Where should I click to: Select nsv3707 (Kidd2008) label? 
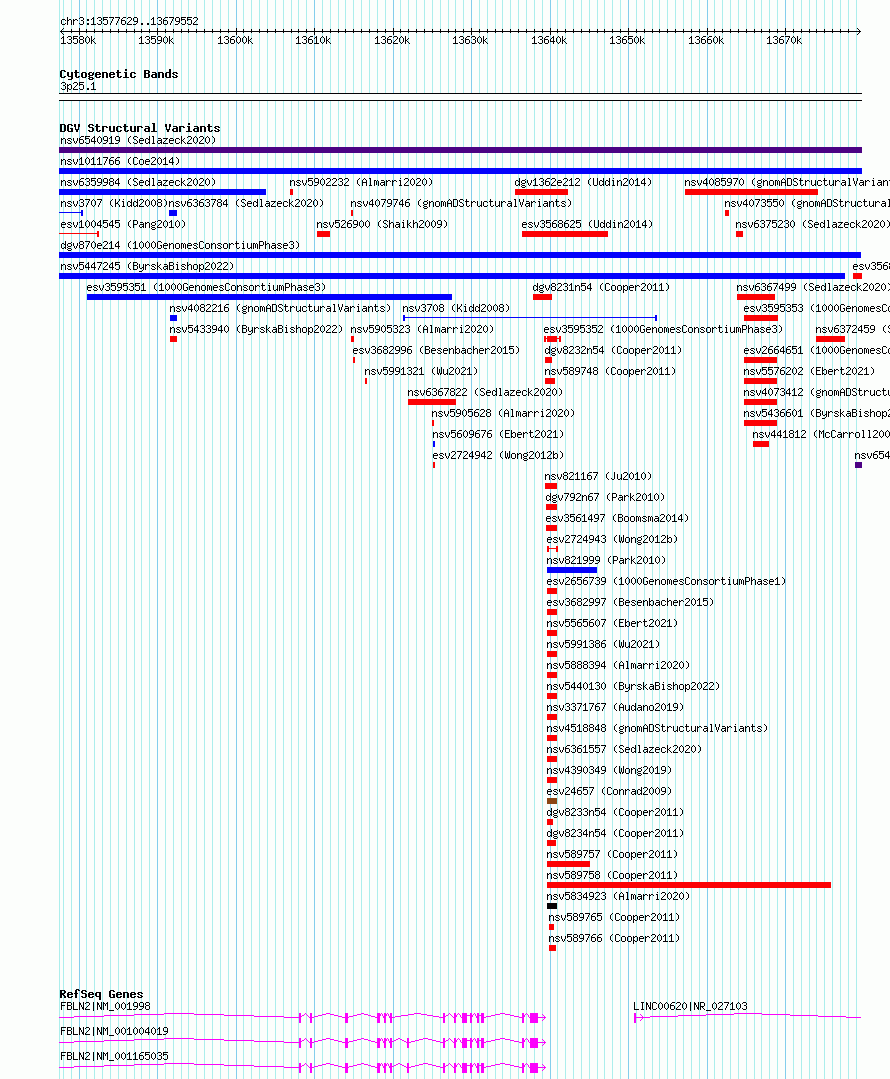click(x=114, y=203)
